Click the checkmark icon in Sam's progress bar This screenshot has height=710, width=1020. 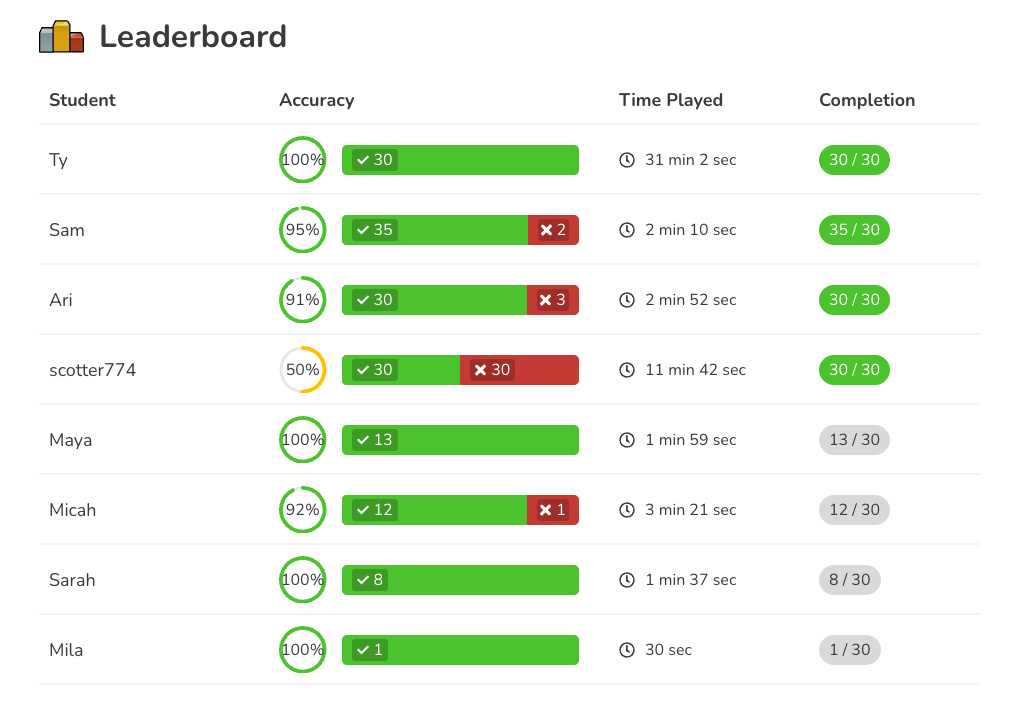(362, 229)
